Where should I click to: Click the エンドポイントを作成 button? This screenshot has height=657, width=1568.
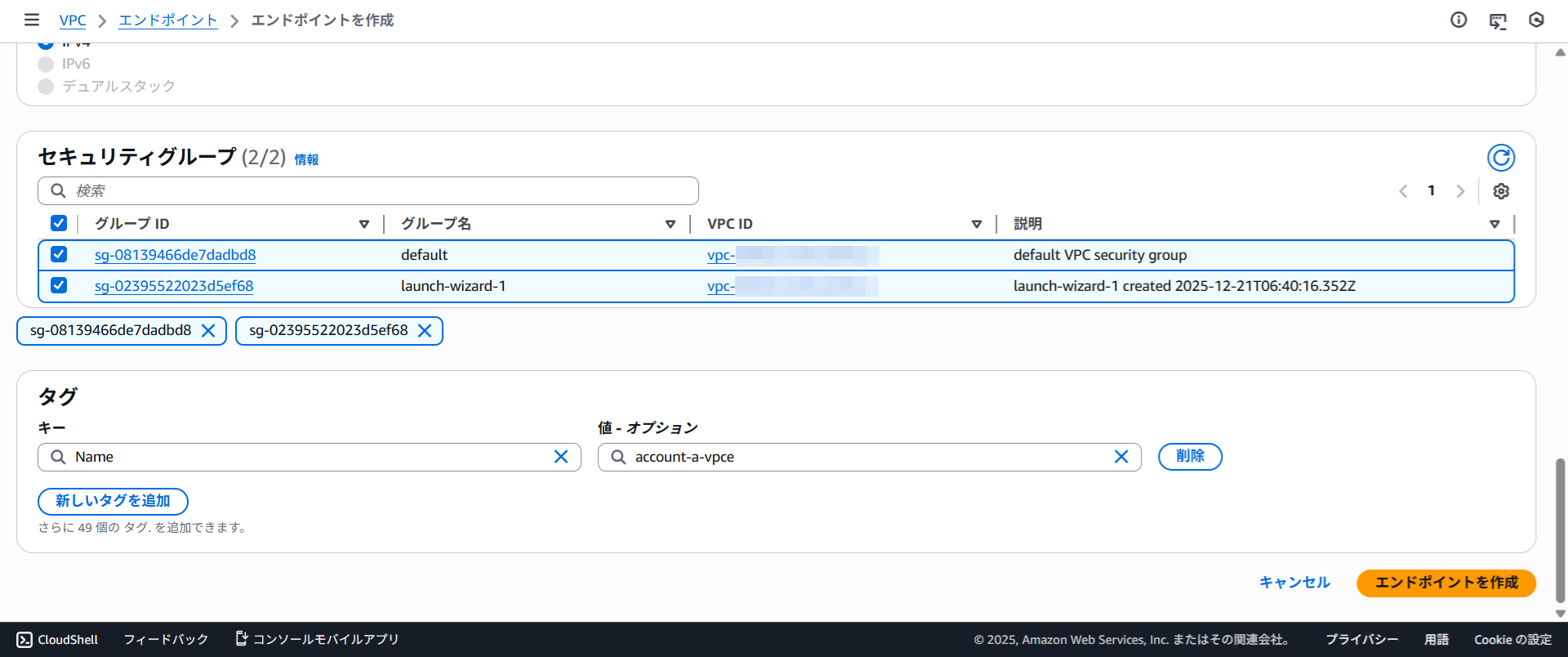pos(1445,583)
